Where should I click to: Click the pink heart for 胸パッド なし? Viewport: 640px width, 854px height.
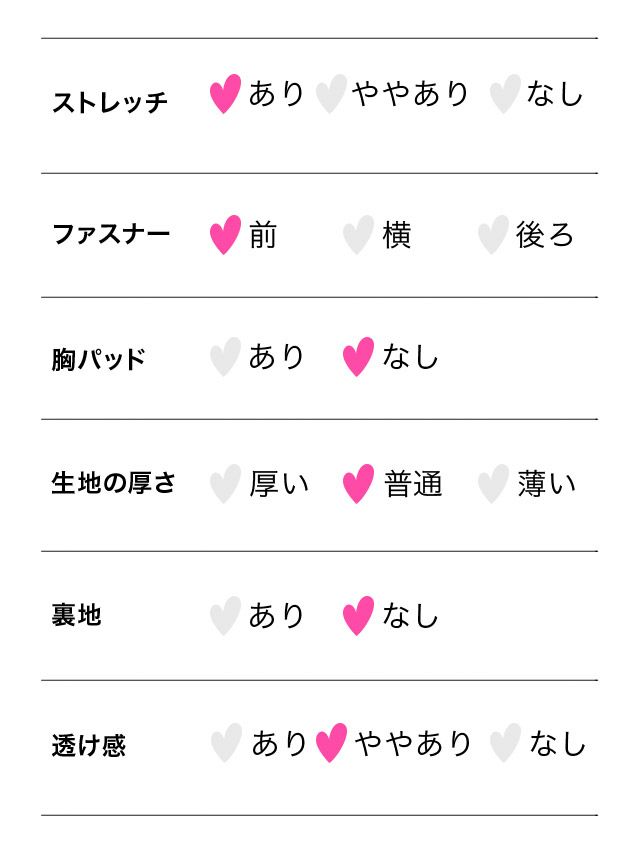358,357
